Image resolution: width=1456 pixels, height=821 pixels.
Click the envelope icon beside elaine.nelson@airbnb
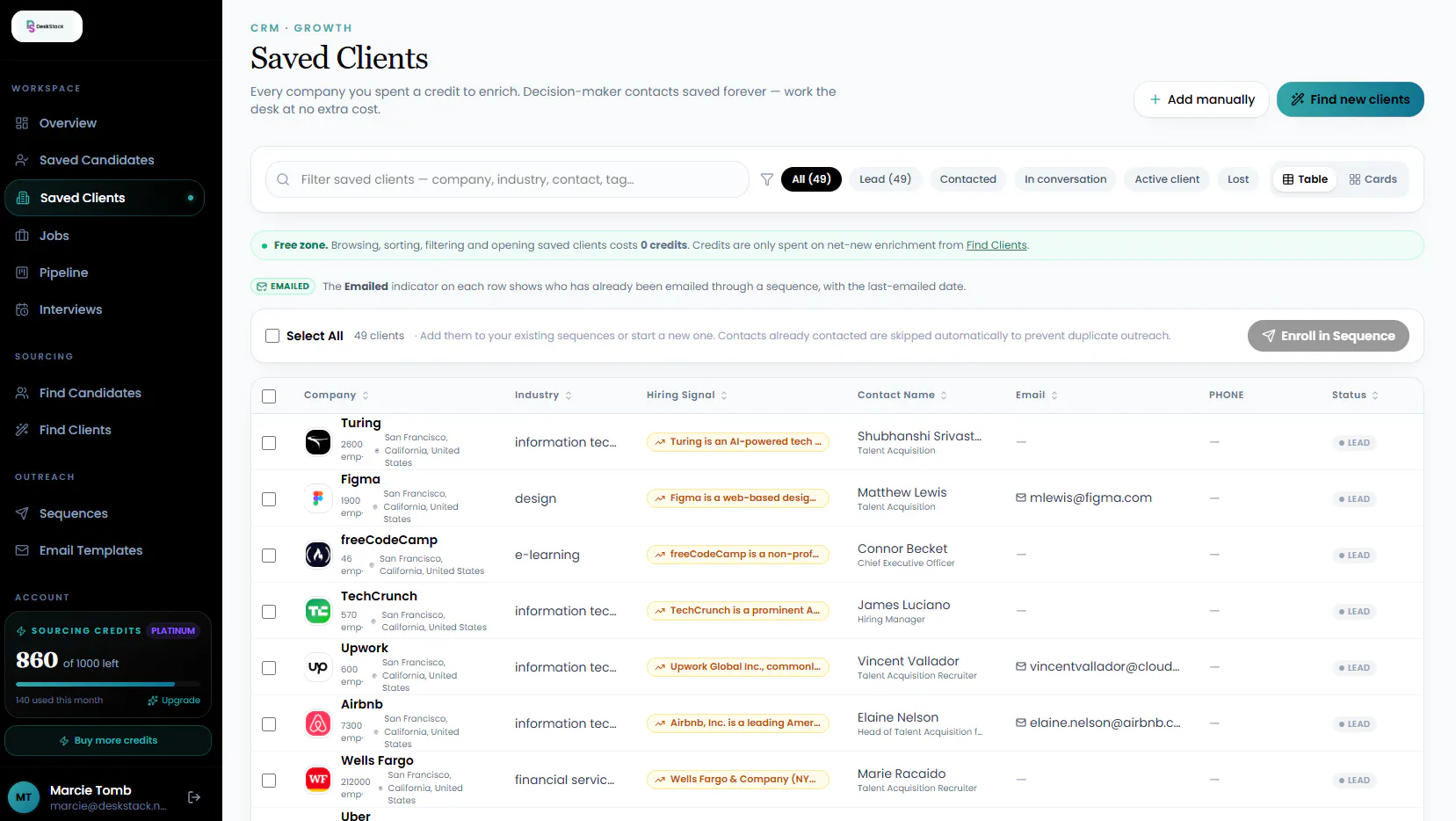click(x=1021, y=723)
